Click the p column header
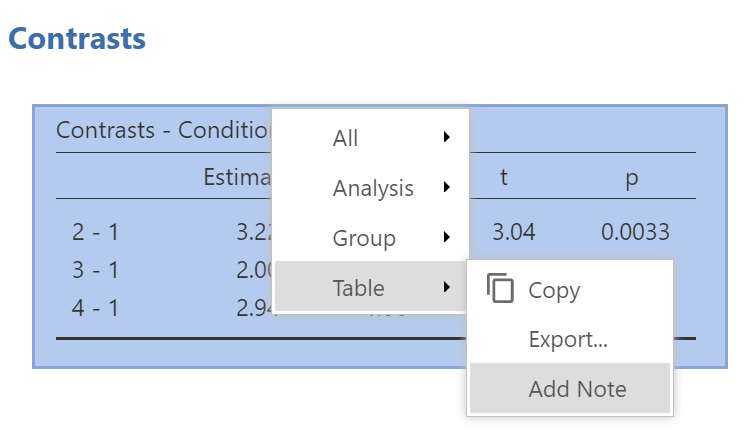Viewport: 754px width, 433px height. (632, 178)
